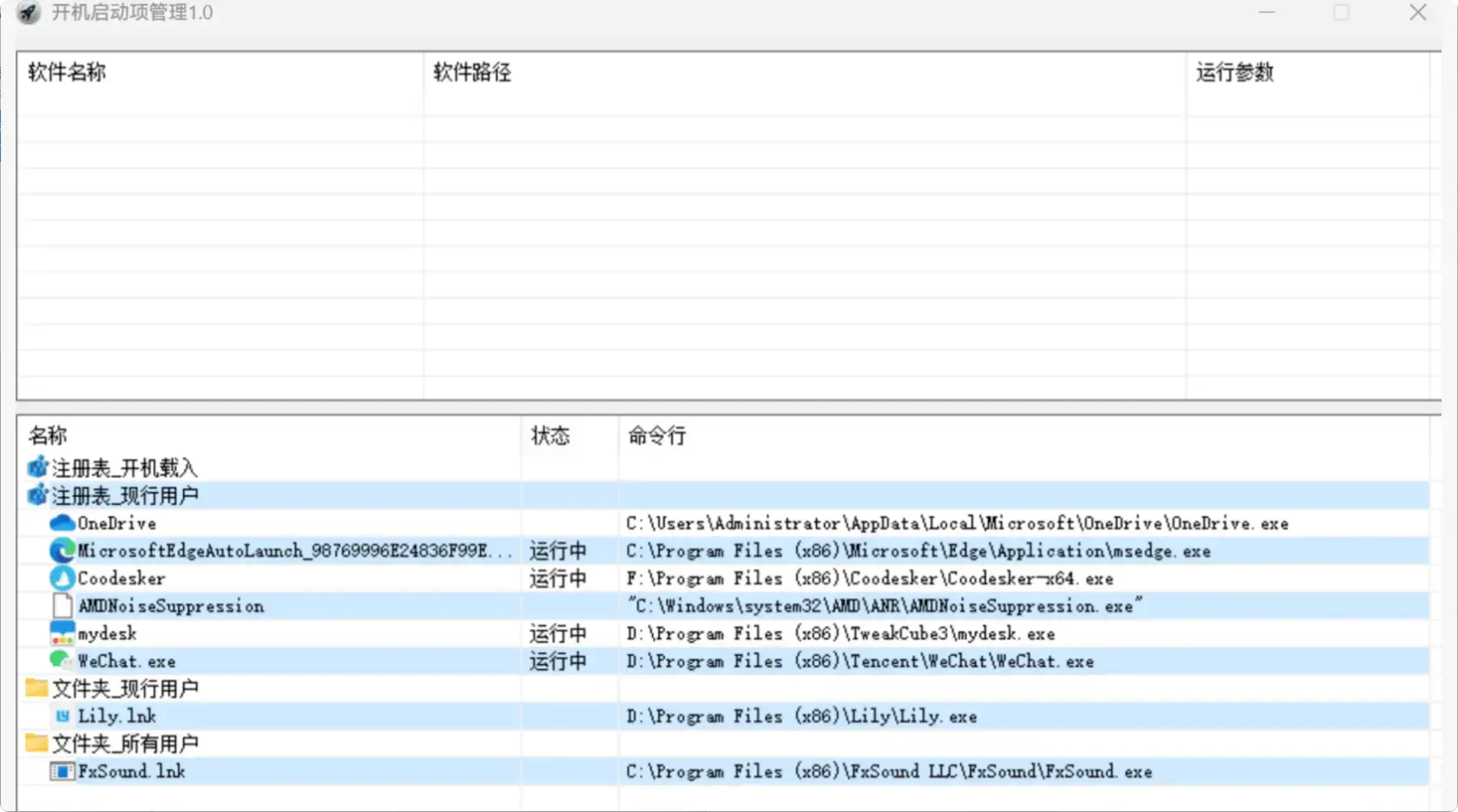Image resolution: width=1458 pixels, height=812 pixels.
Task: Click the Lily.lnk shortcut icon
Action: click(63, 715)
